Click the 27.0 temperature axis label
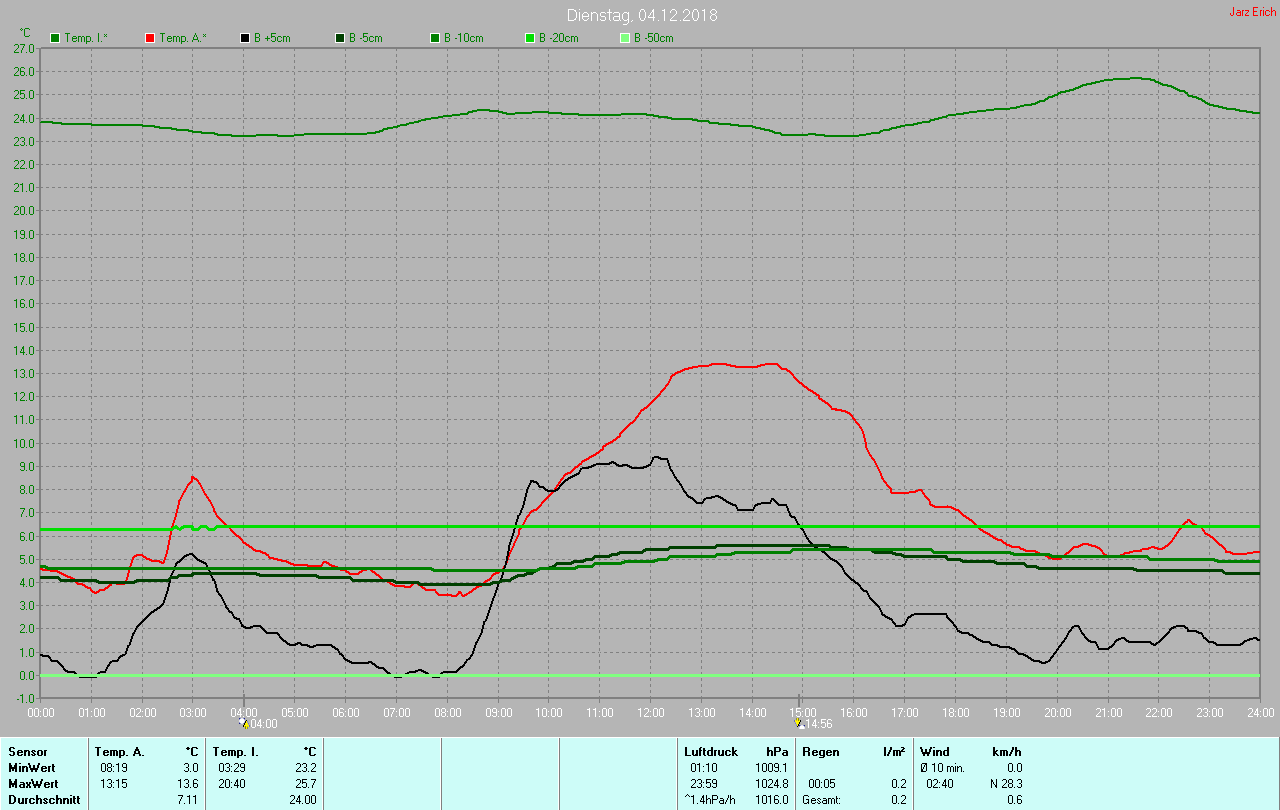 [24, 48]
